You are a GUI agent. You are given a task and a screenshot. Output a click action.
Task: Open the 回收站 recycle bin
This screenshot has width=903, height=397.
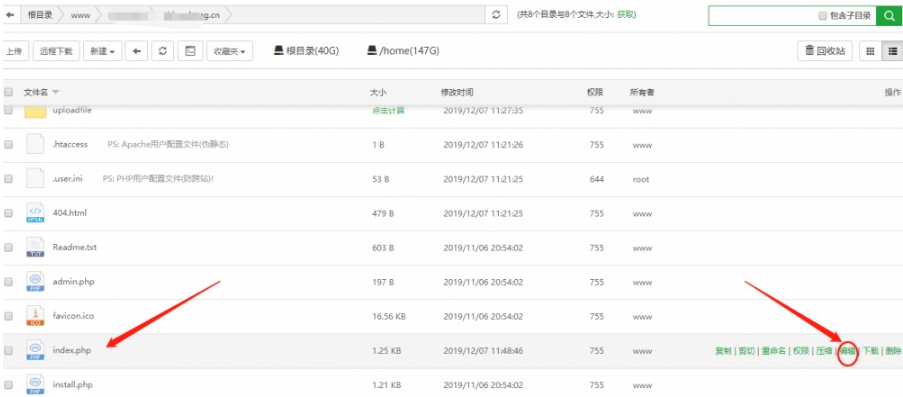point(825,51)
